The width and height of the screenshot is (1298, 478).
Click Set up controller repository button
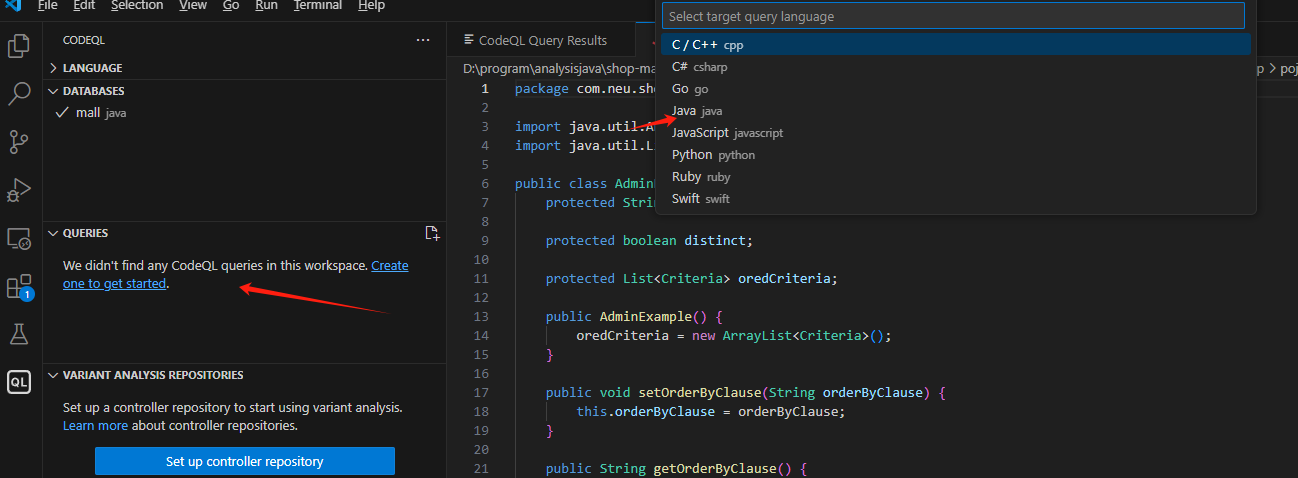click(245, 461)
